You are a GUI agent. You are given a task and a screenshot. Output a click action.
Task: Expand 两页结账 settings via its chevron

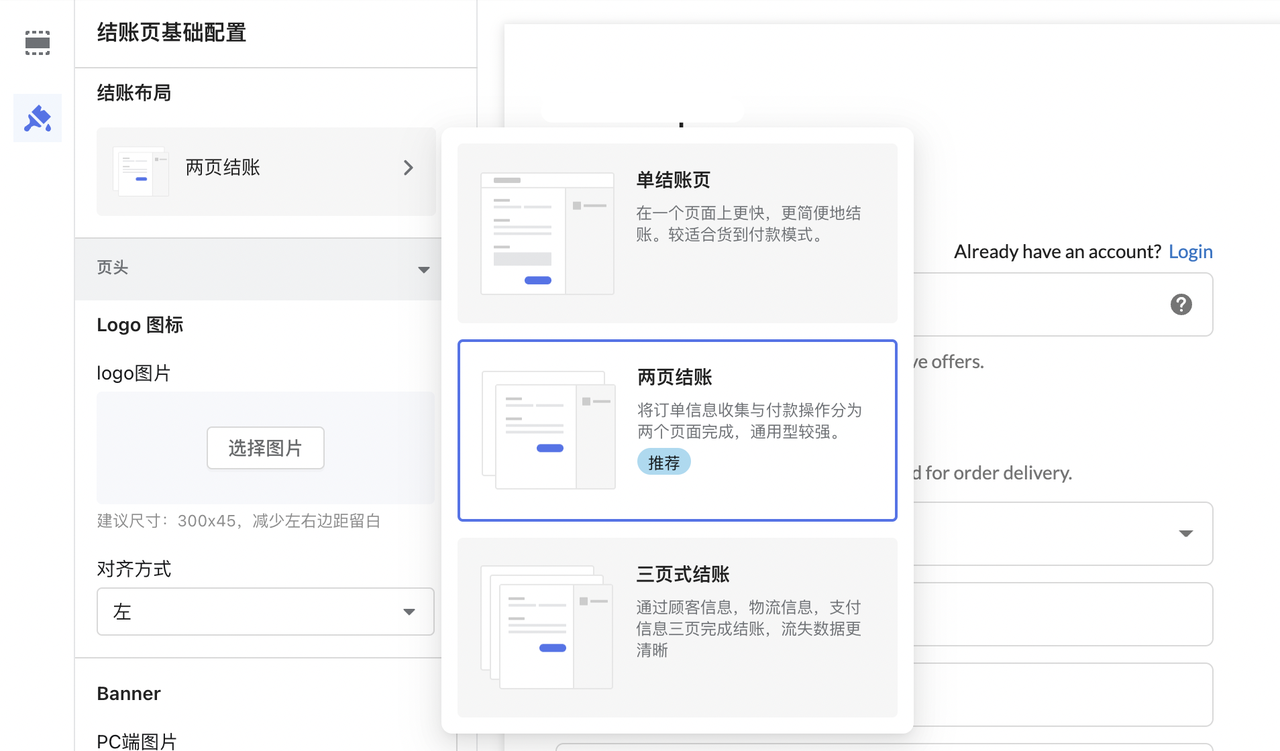[408, 168]
